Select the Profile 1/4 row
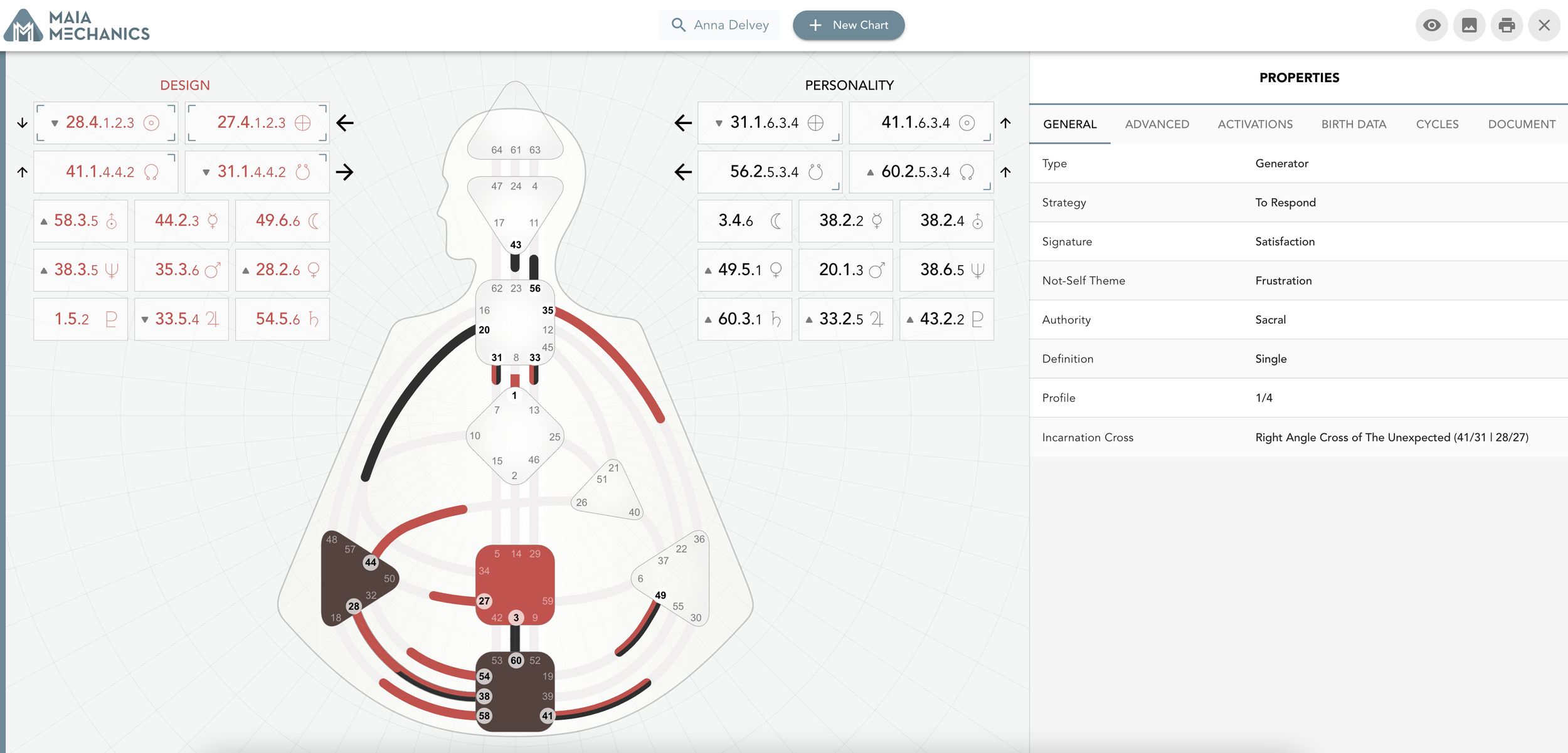Image resolution: width=1568 pixels, height=753 pixels. [x=1299, y=398]
